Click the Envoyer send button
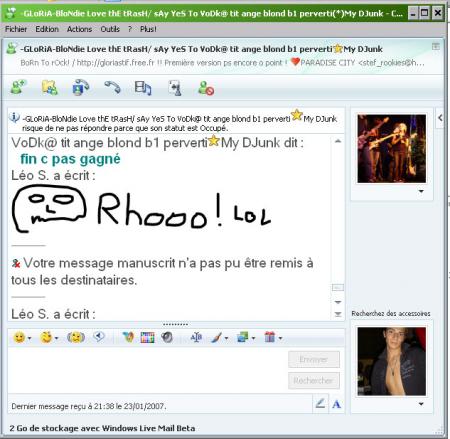Image resolution: width=450 pixels, height=439 pixels. click(x=314, y=359)
